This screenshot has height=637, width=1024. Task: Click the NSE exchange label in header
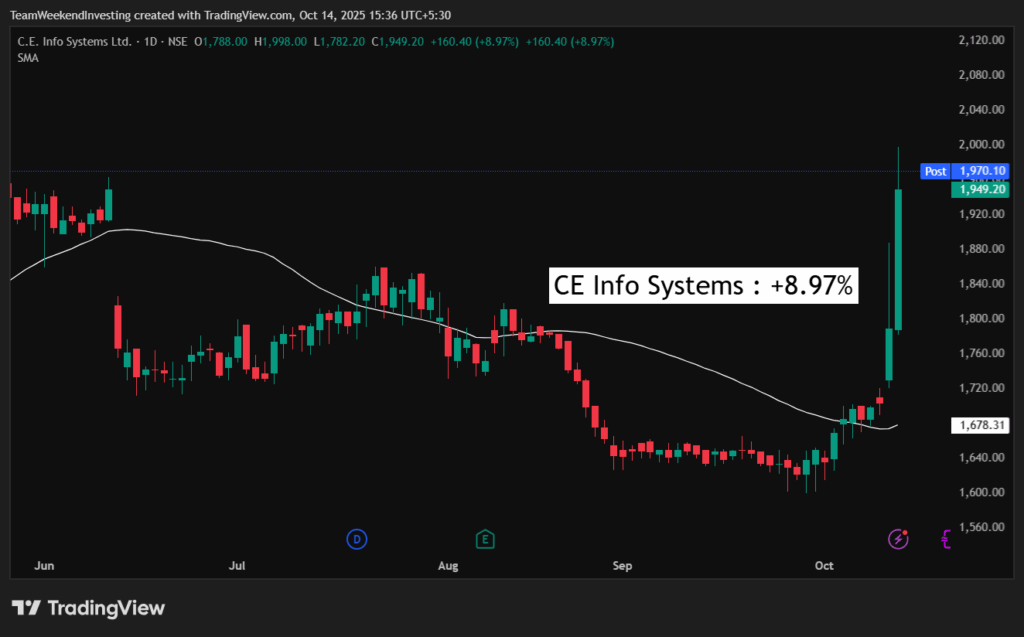point(178,41)
